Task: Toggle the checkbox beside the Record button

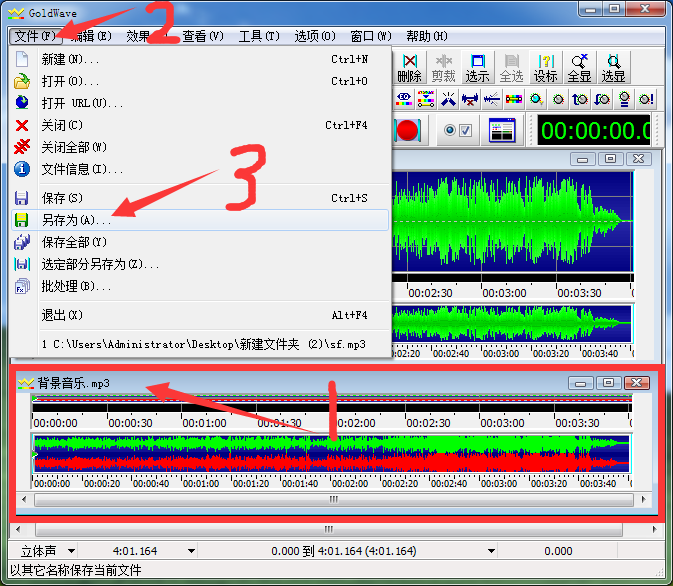Action: [x=464, y=130]
